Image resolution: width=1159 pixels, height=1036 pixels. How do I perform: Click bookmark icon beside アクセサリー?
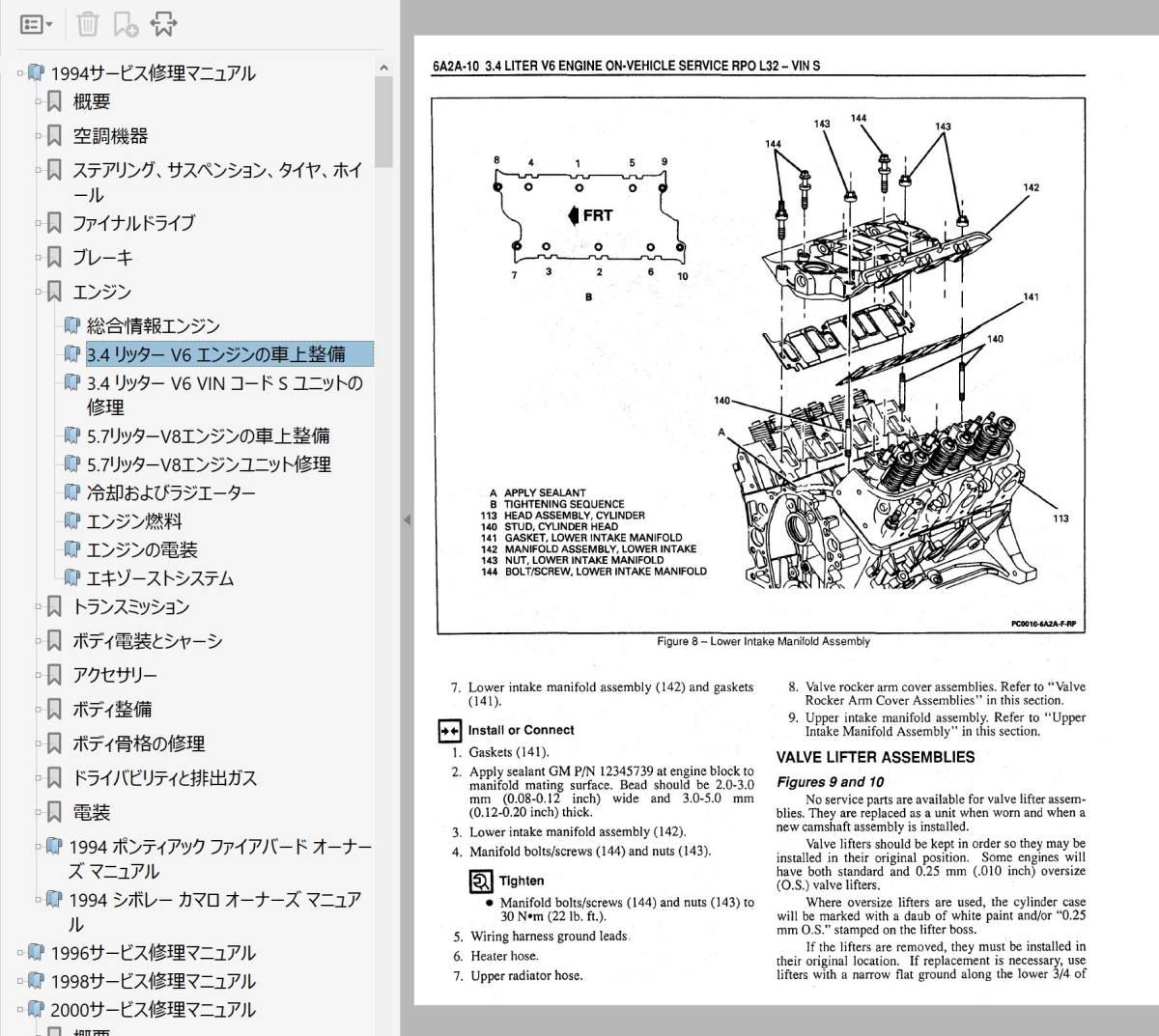click(x=55, y=675)
